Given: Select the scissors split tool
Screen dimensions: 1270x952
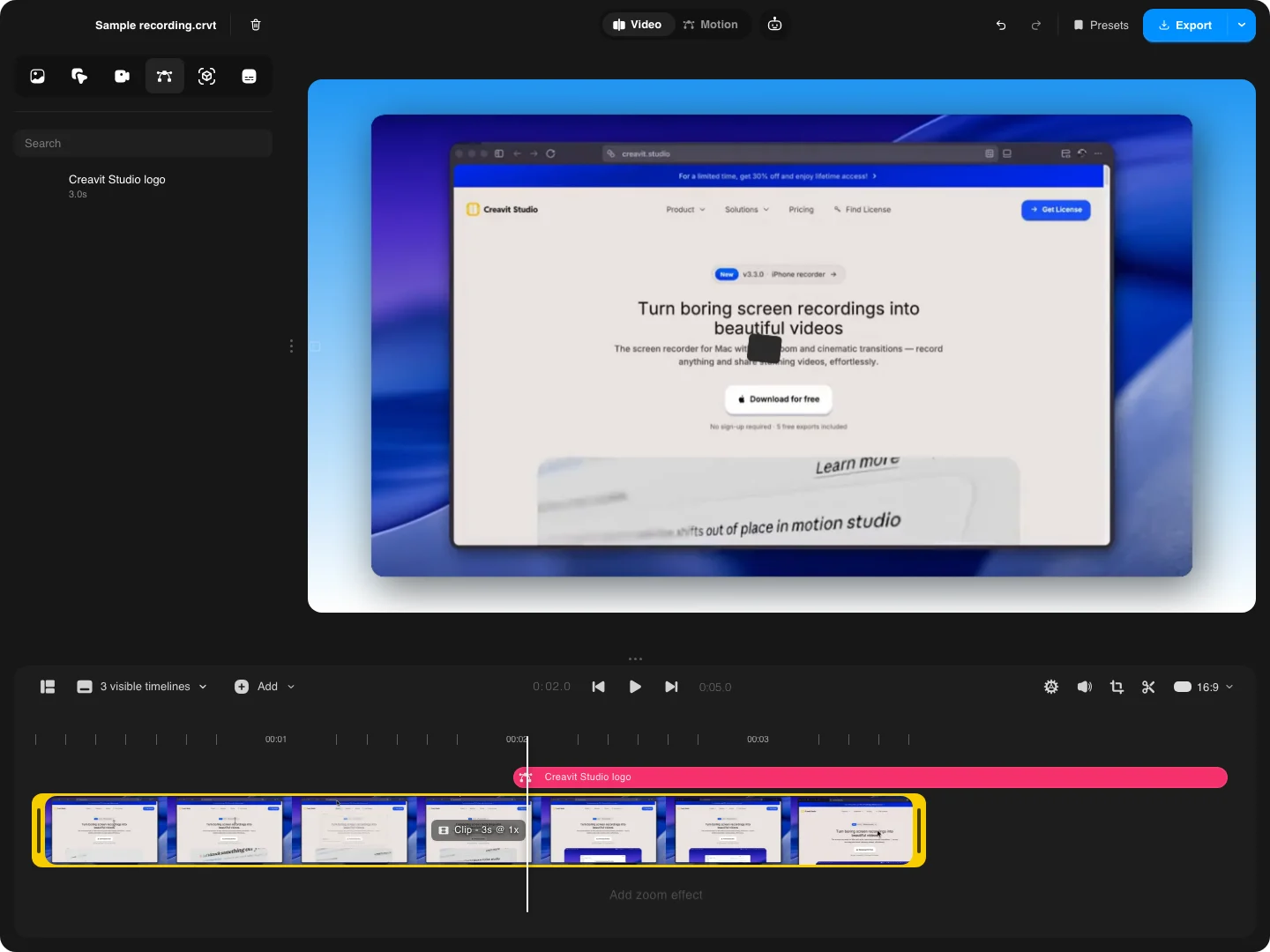Looking at the screenshot, I should click(x=1148, y=687).
